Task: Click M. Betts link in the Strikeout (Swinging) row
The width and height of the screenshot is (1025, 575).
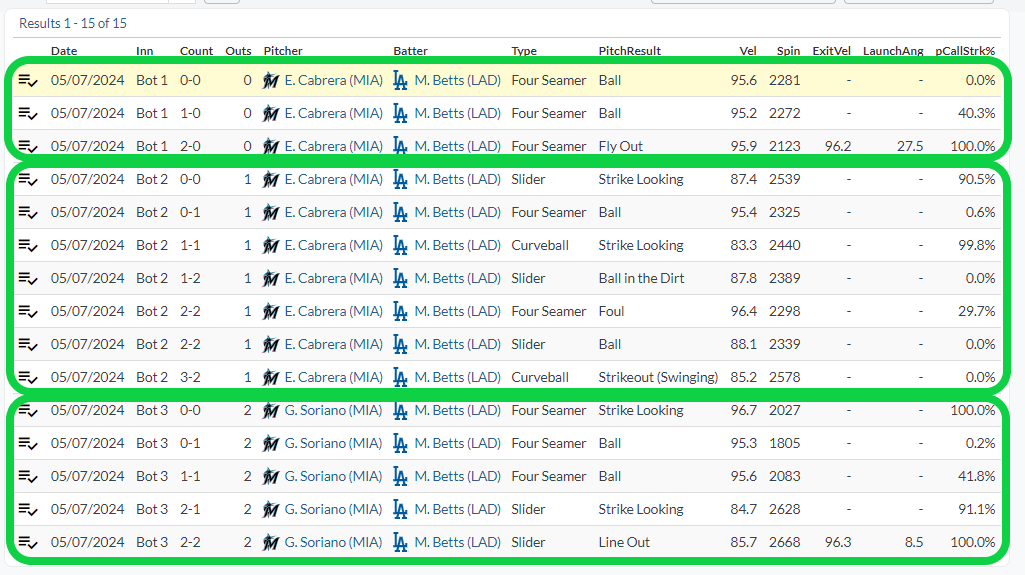Action: point(457,378)
